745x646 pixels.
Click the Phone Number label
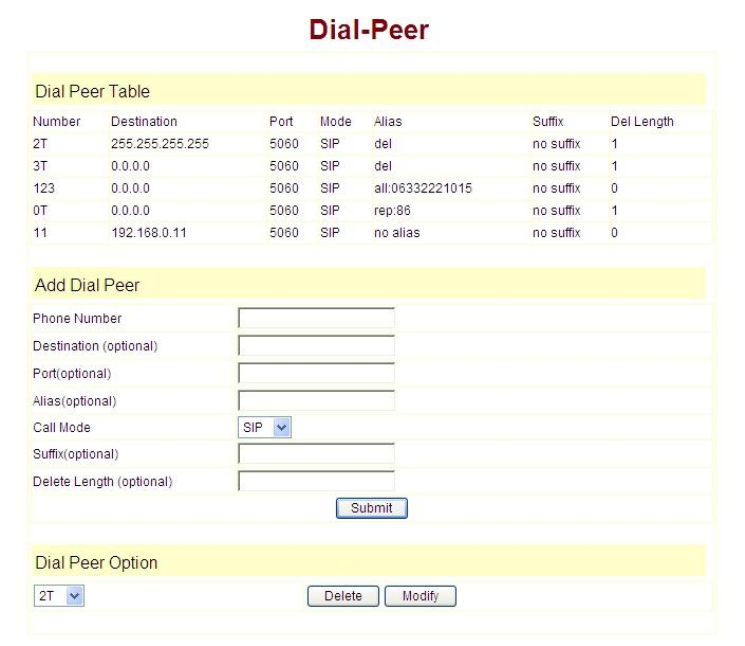coord(77,318)
